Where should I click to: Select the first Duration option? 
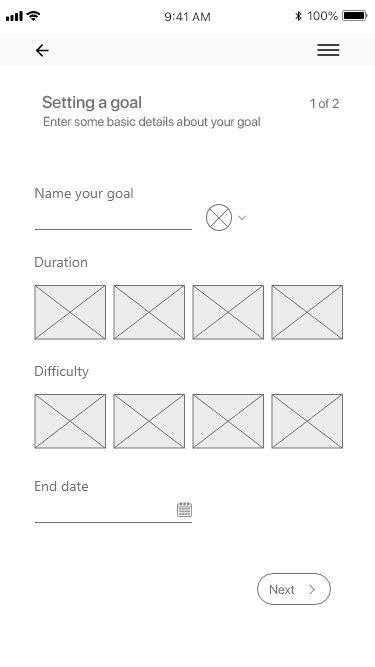click(70, 312)
